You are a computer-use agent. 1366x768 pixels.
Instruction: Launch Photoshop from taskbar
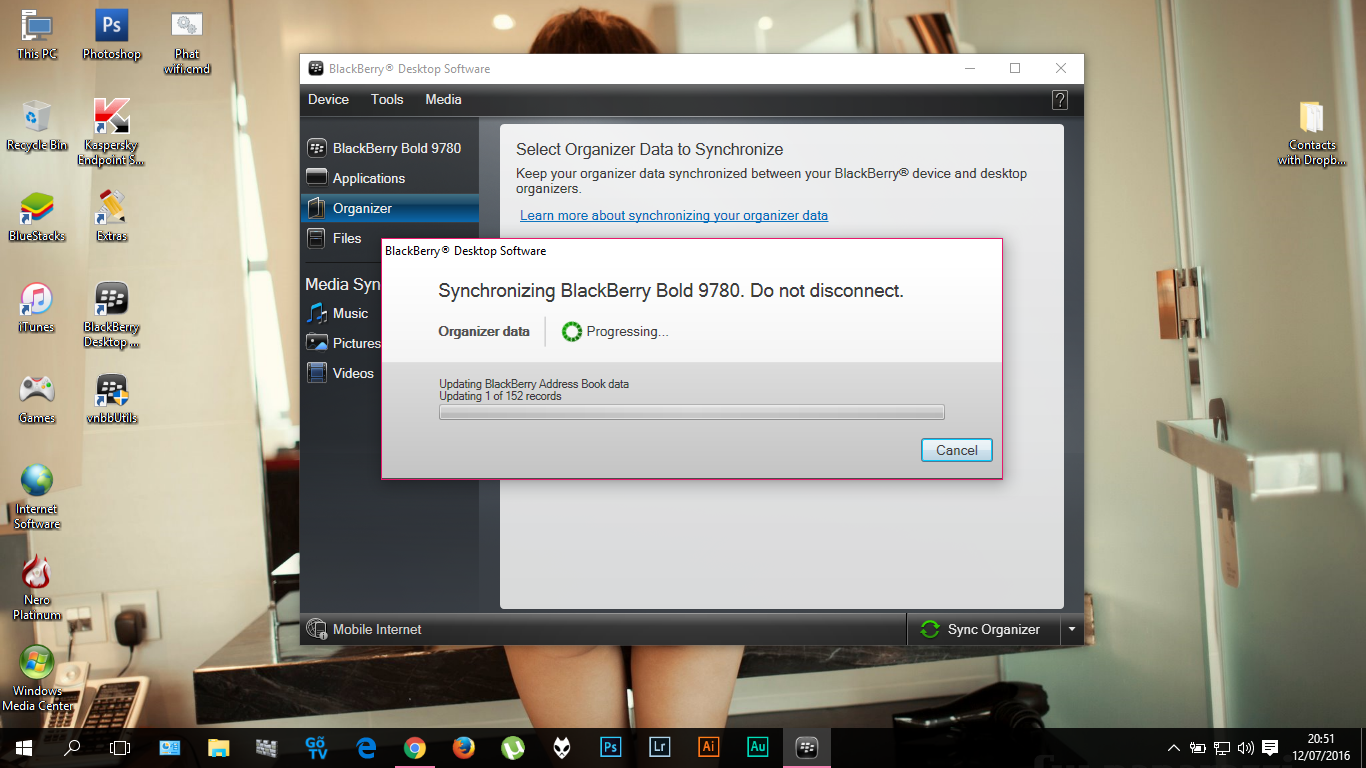610,747
